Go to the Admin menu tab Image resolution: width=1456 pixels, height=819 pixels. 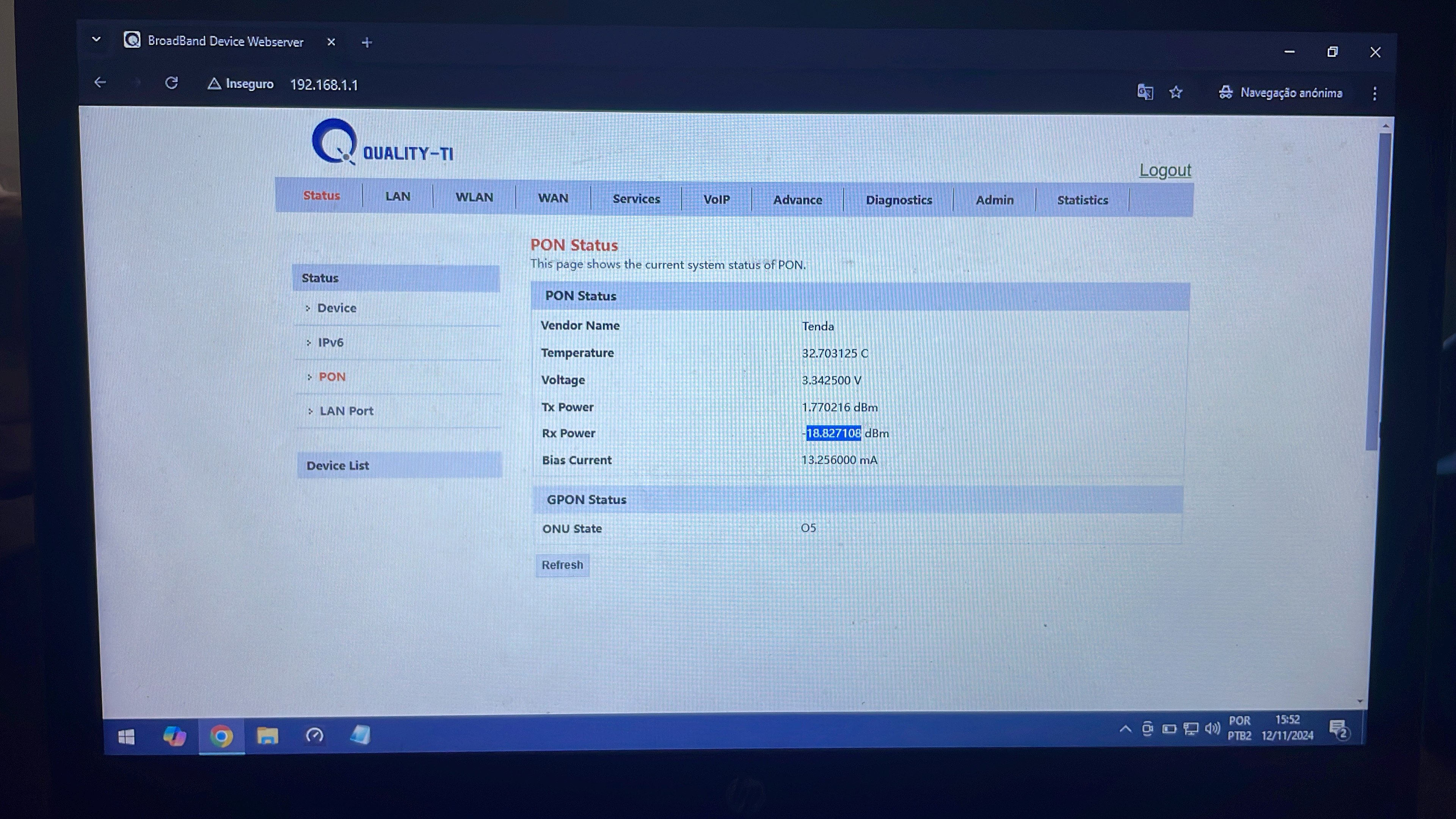(994, 200)
